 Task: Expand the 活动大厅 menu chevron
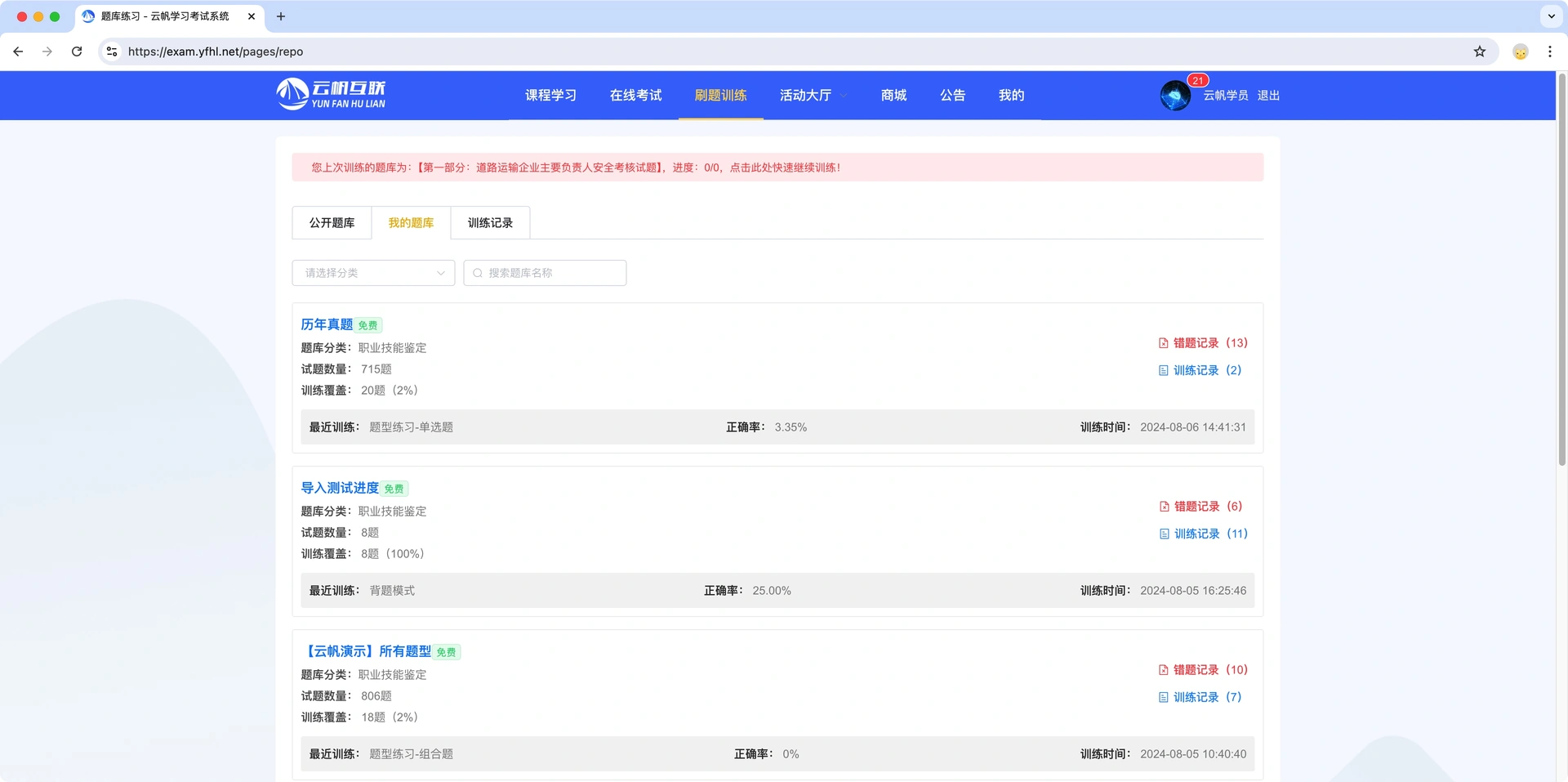844,96
